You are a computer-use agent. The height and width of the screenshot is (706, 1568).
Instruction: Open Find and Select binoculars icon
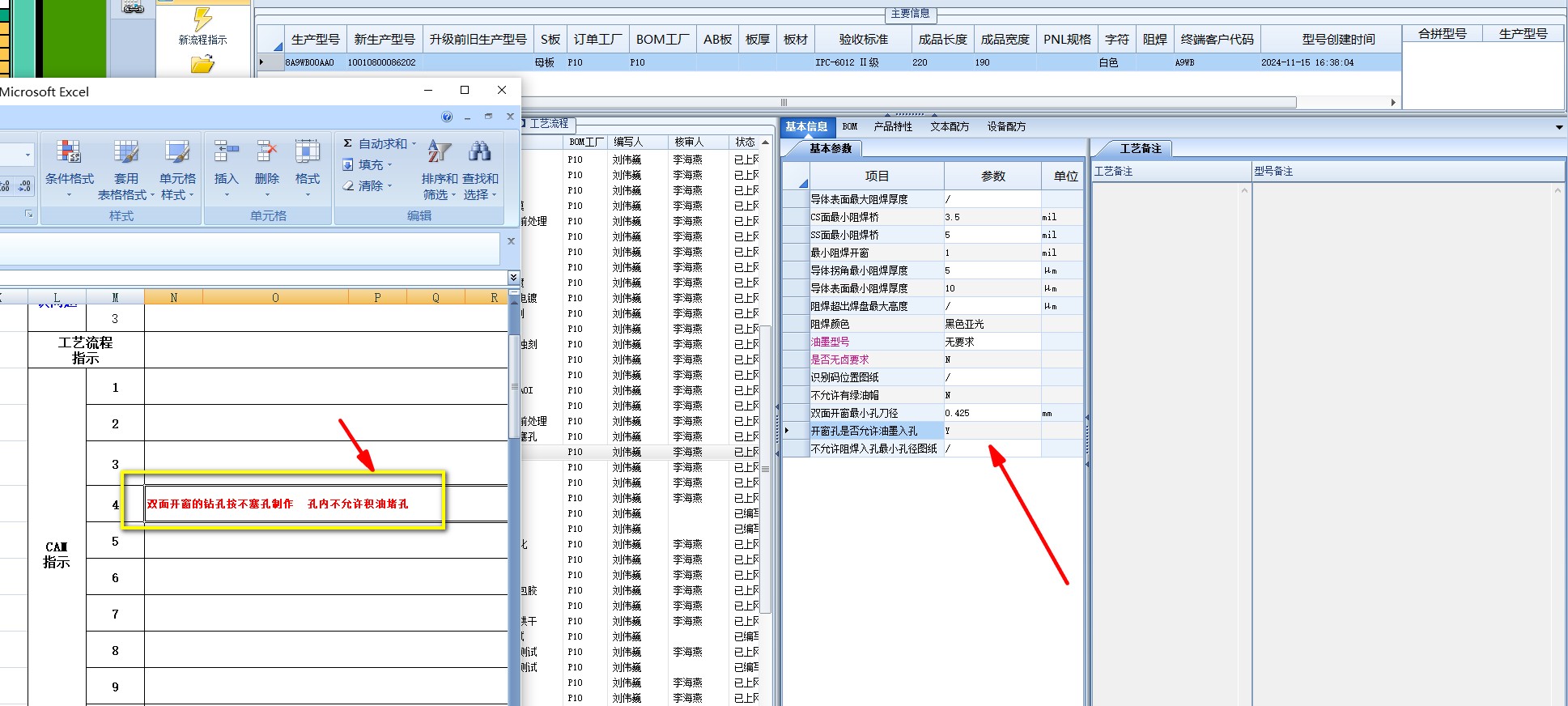[x=480, y=168]
